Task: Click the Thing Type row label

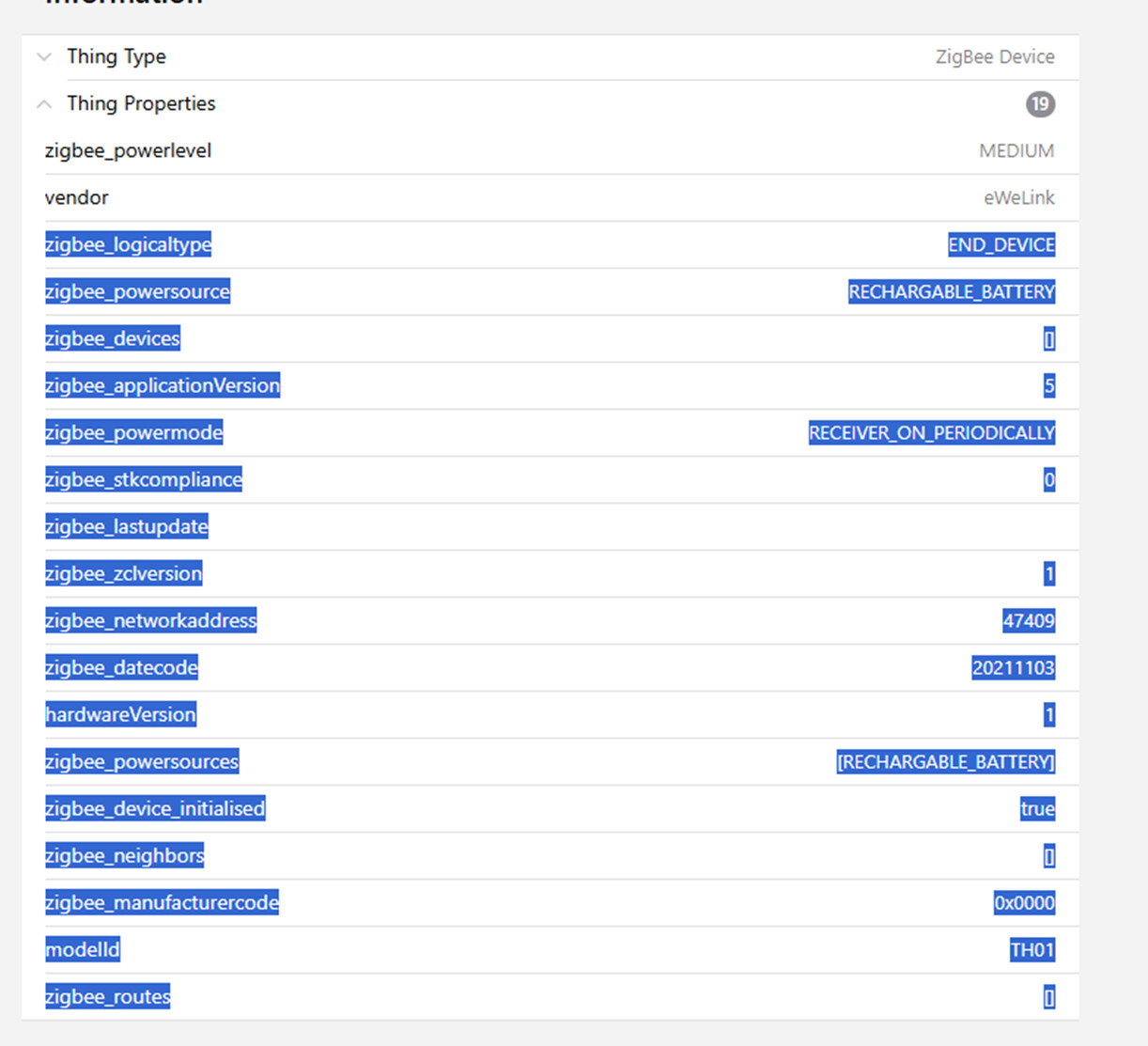Action: (116, 56)
